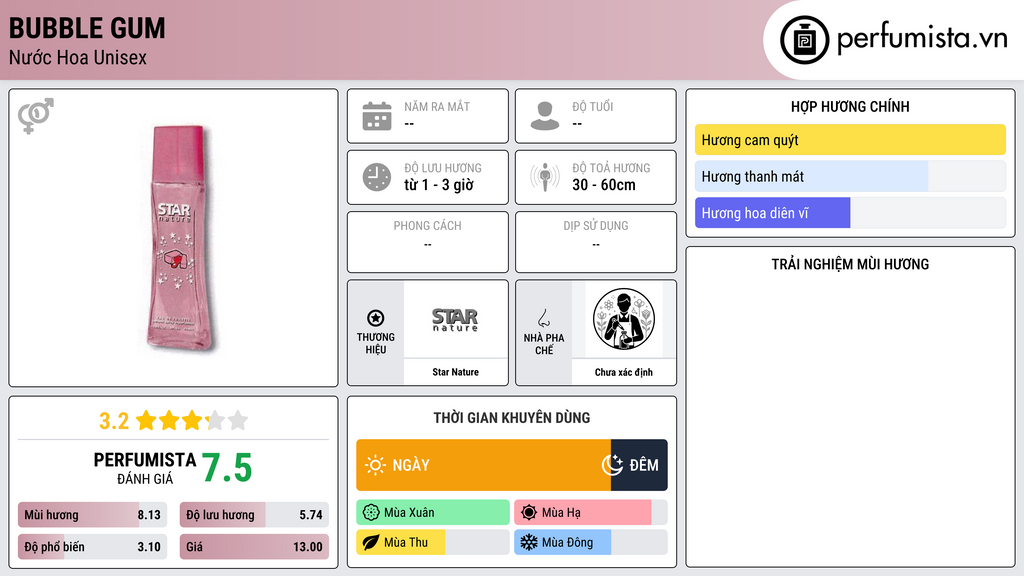The width and height of the screenshot is (1024, 576).
Task: Click the person icon for Độ tuổi
Action: (x=545, y=116)
